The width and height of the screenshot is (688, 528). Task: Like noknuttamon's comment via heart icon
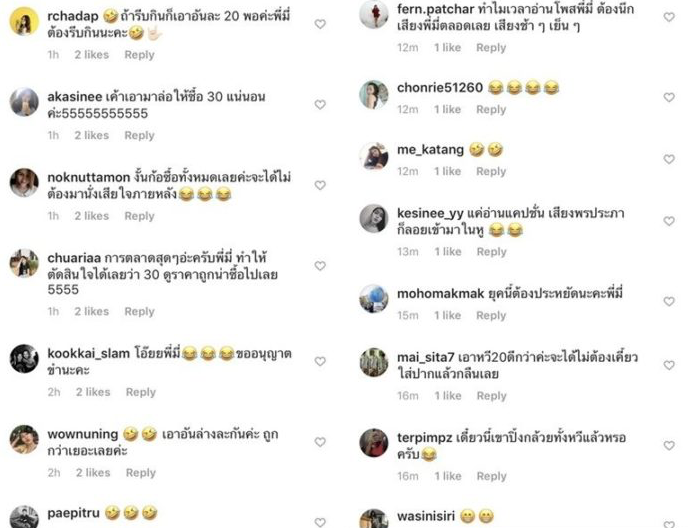(320, 185)
